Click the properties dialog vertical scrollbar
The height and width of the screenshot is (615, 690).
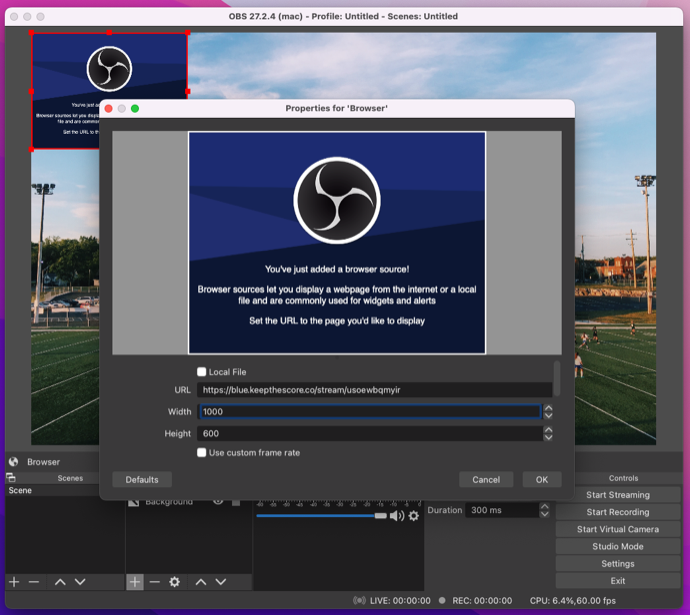(x=557, y=378)
